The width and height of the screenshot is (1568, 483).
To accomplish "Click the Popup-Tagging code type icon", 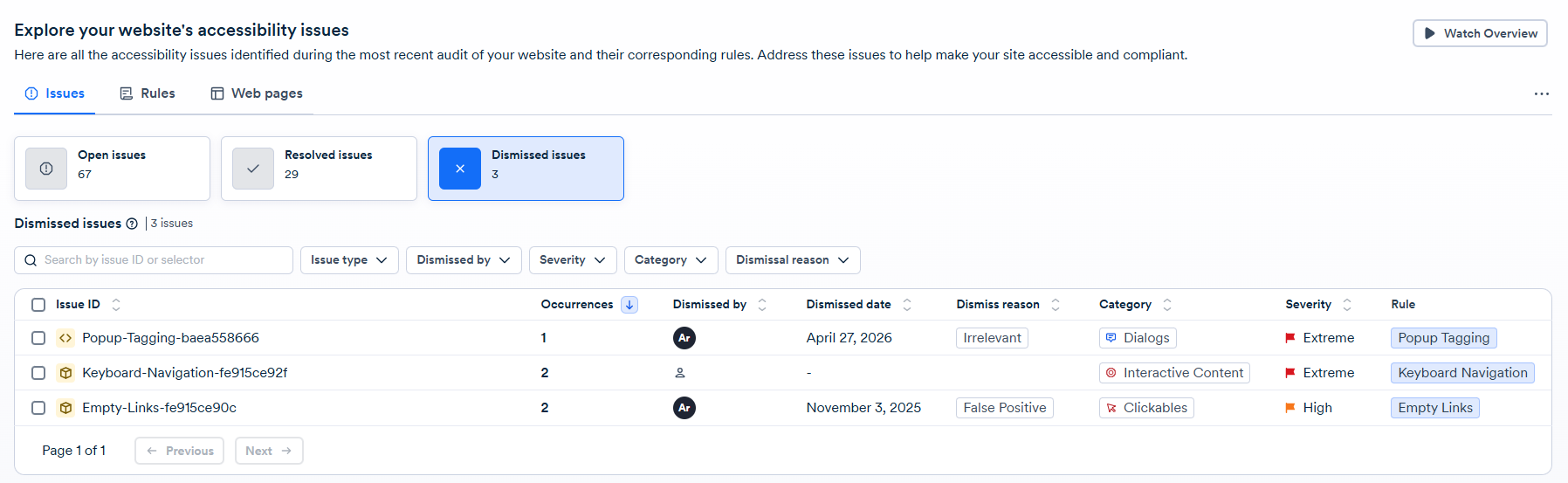I will point(65,338).
